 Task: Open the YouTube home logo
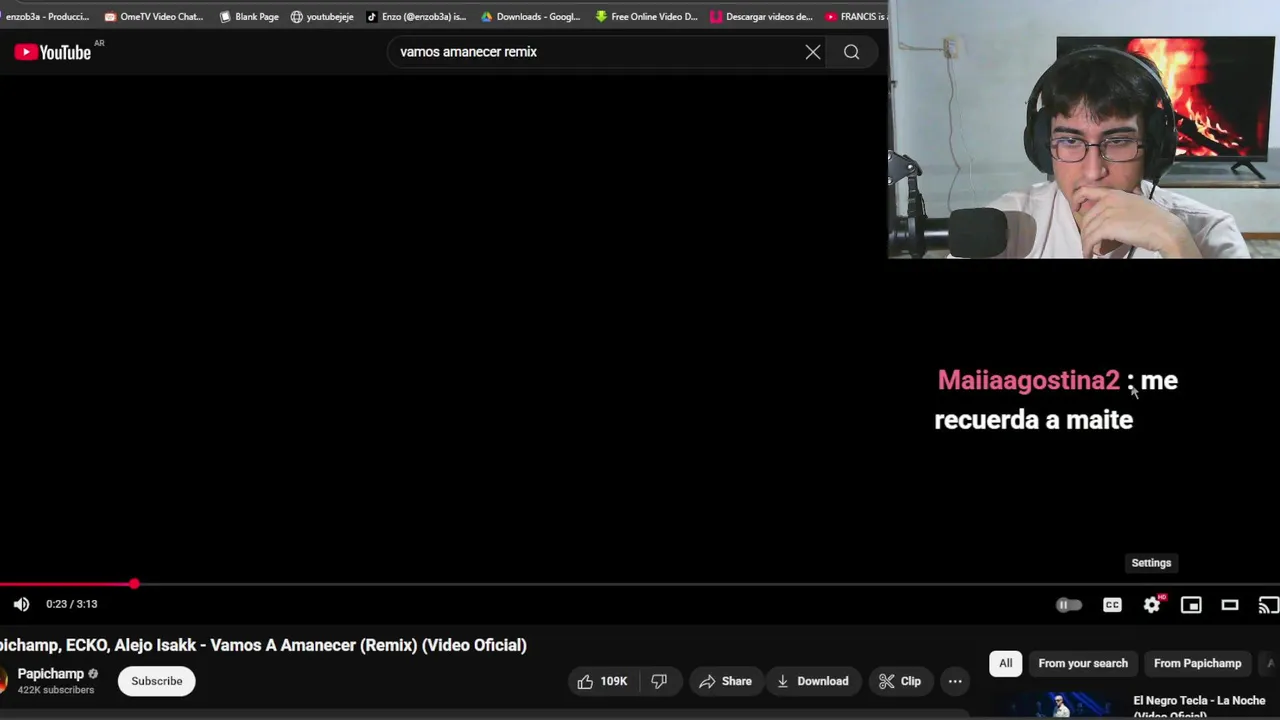(x=53, y=52)
